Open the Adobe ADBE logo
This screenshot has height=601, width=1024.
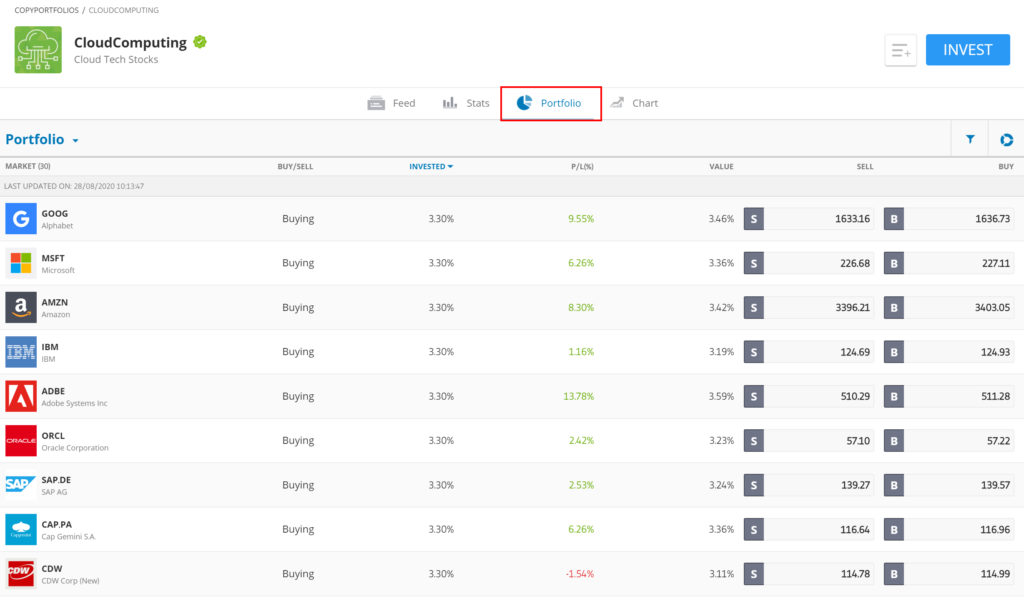tap(21, 396)
